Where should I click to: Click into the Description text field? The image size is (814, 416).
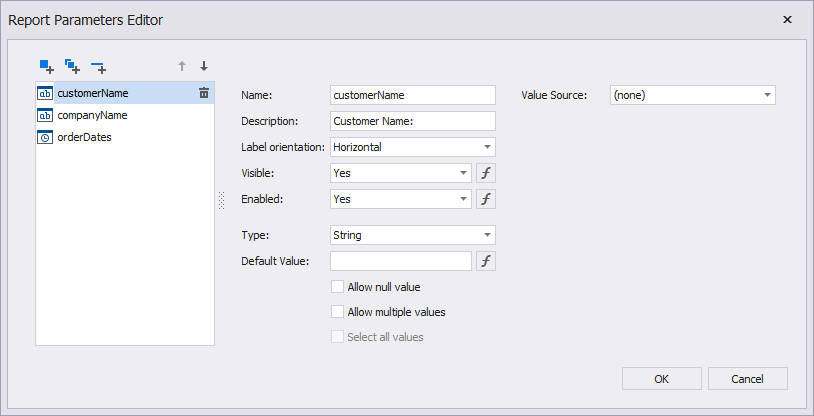coord(412,121)
